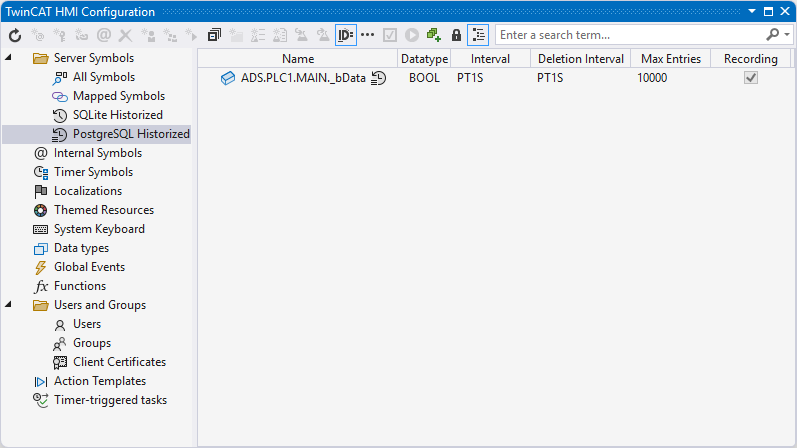The image size is (797, 448).
Task: Open Mapped Symbols in tree
Action: coord(119,96)
